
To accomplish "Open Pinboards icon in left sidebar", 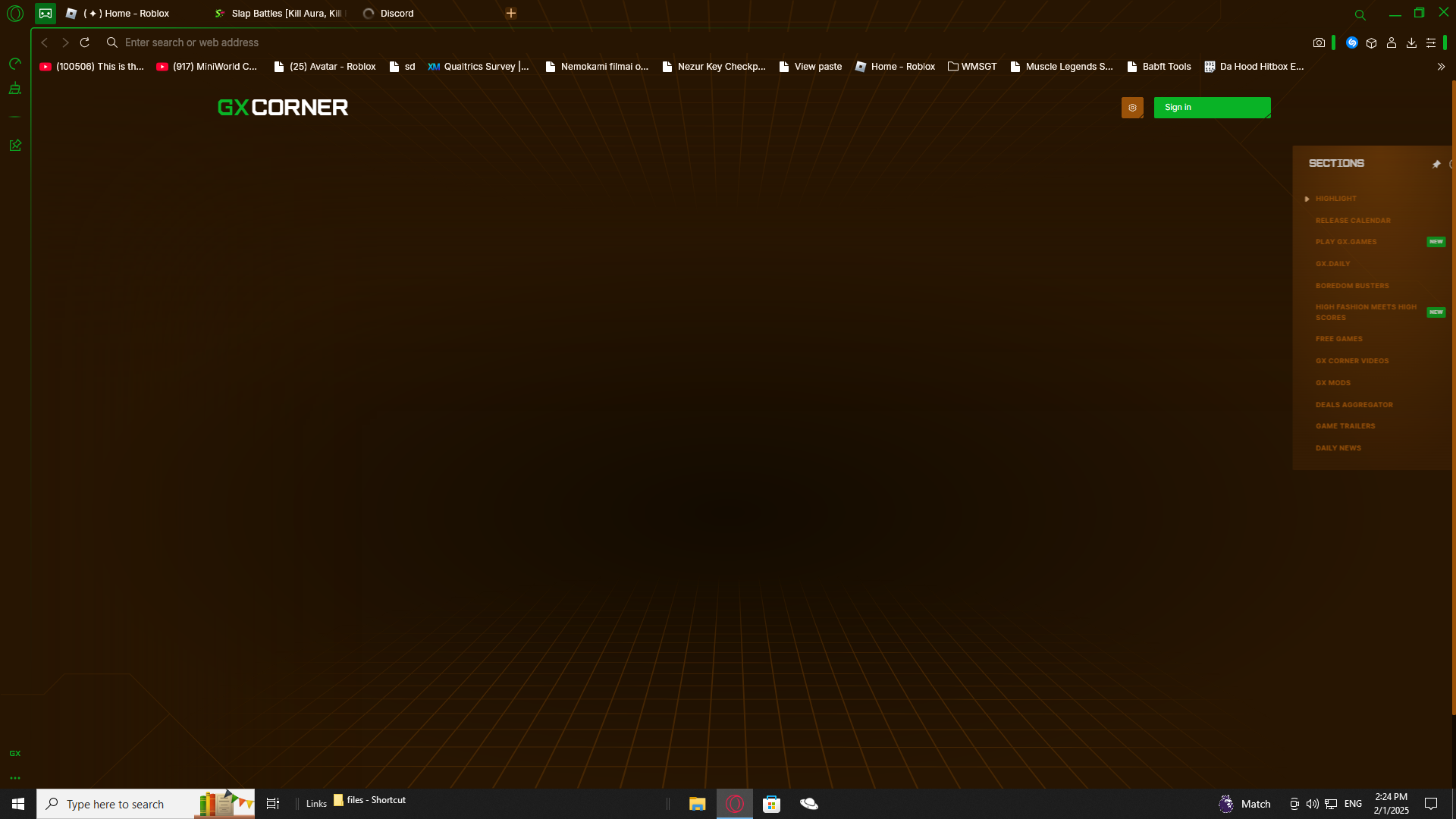I will point(14,145).
